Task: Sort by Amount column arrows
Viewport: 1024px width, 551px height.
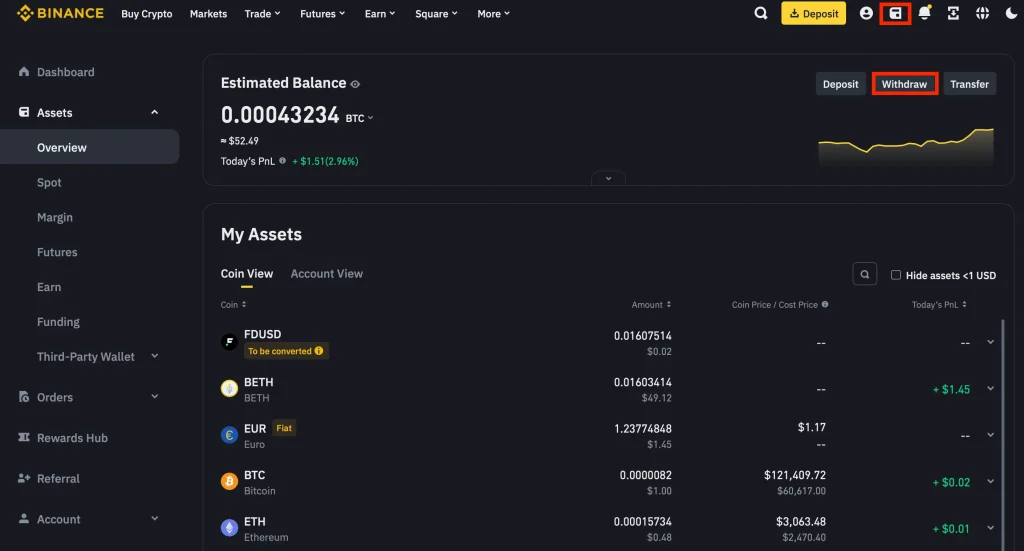Action: (x=668, y=304)
